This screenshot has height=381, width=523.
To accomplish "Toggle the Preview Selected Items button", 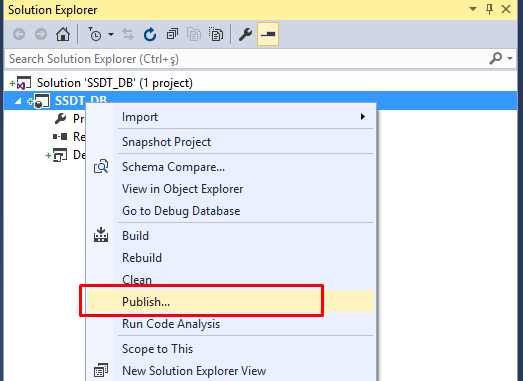I will pos(268,34).
